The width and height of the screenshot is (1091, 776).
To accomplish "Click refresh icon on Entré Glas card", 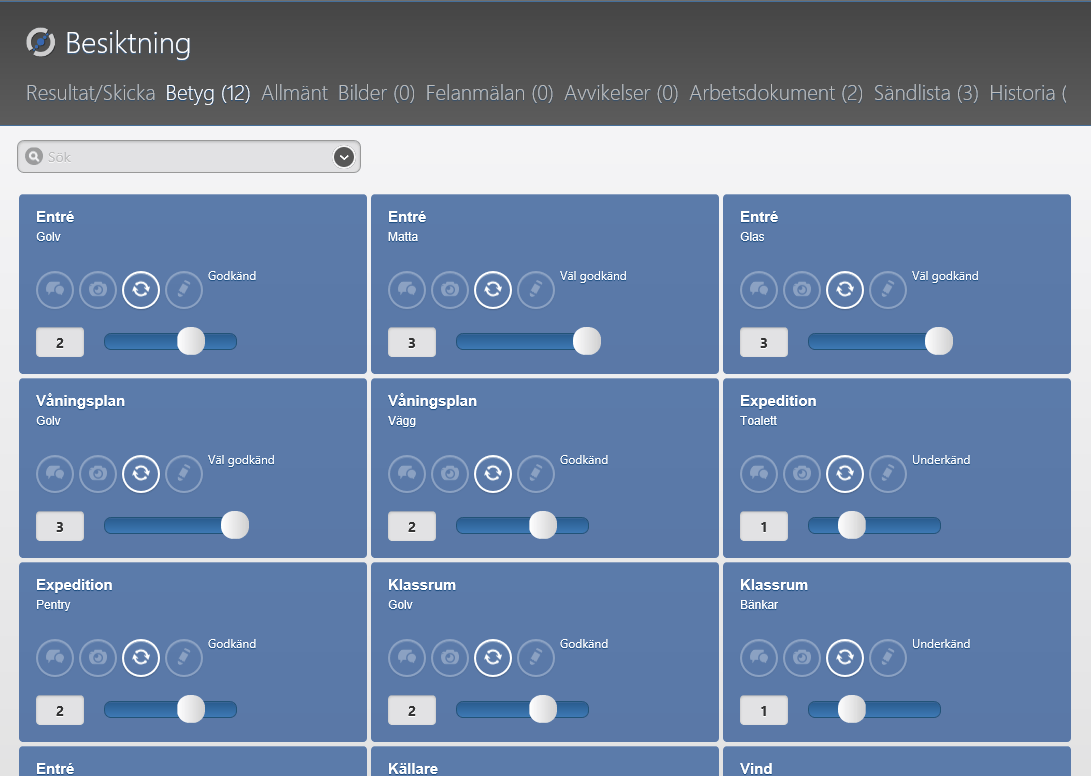I will tap(845, 290).
